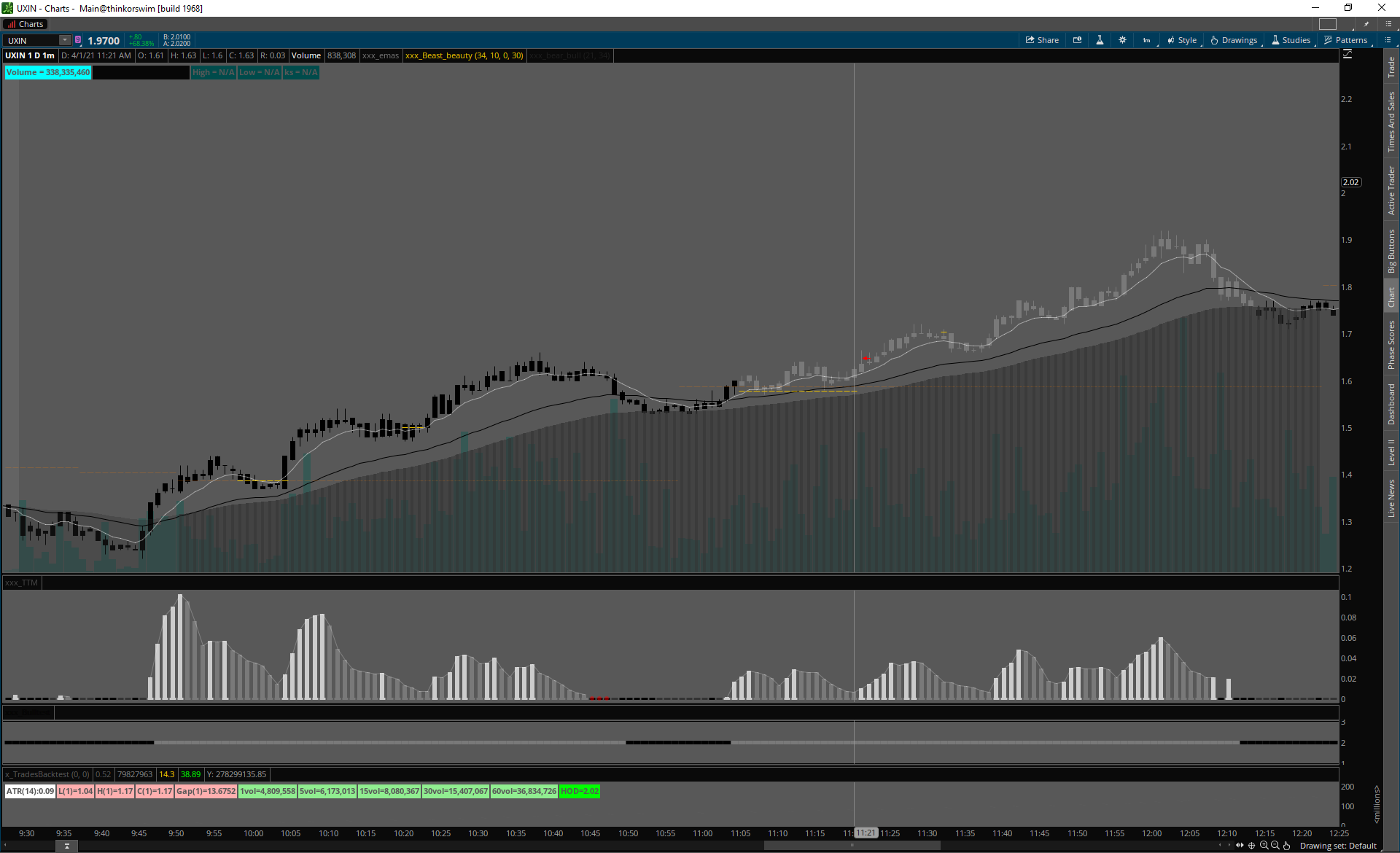Click the zoom in magnifier icon

[x=1264, y=846]
